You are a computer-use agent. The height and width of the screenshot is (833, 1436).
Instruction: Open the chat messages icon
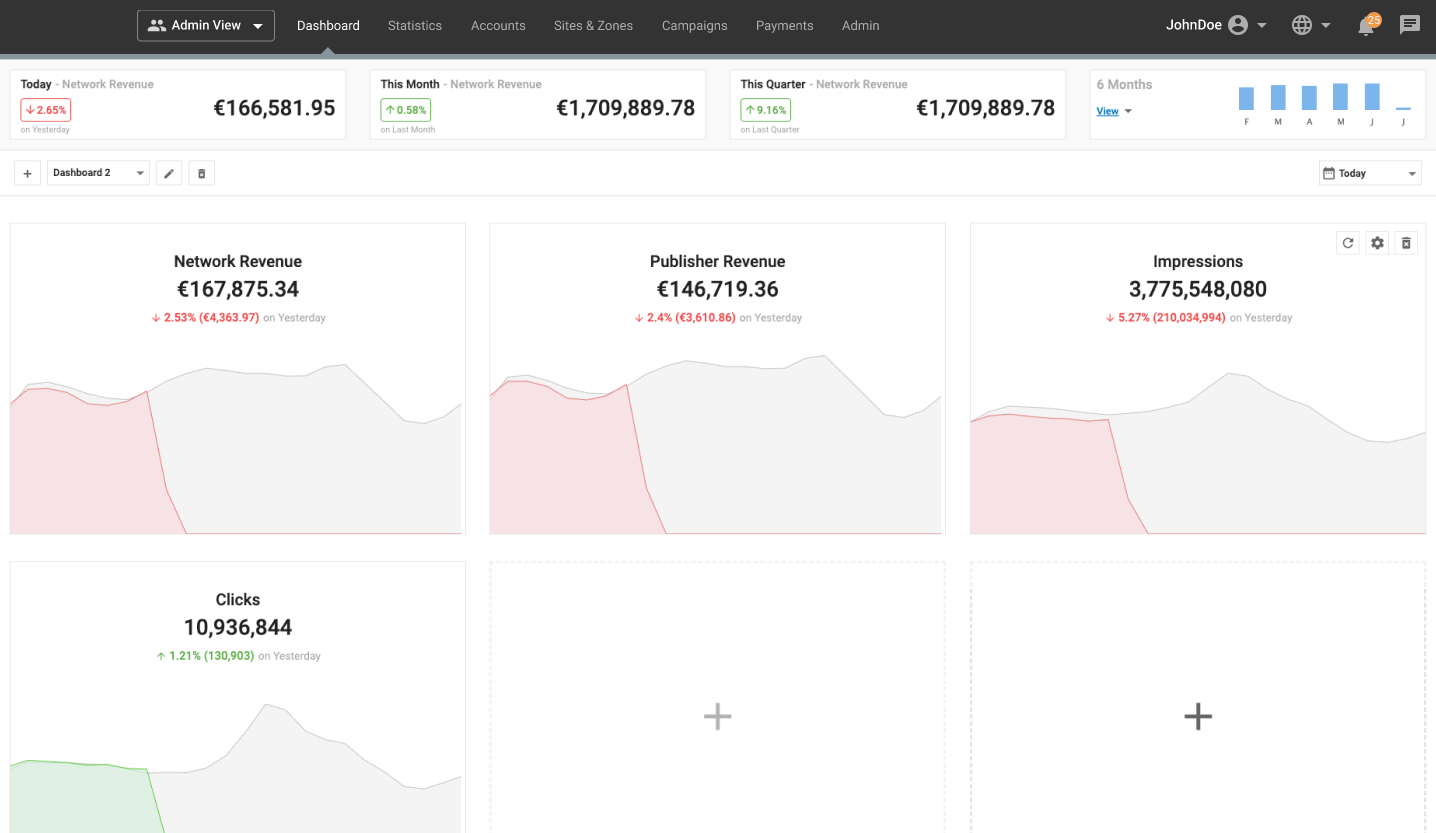(x=1410, y=25)
